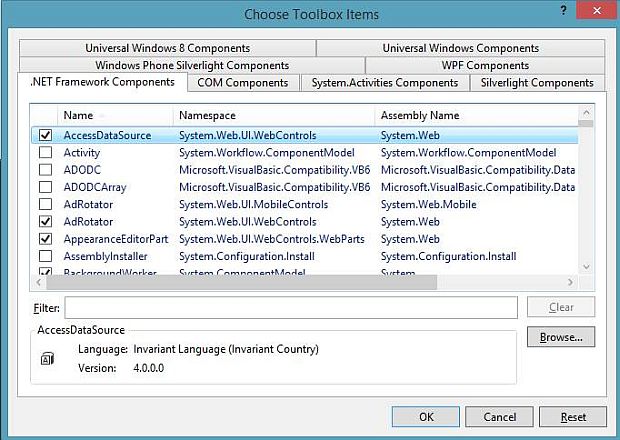Screen dimensions: 620x440
Task: Click the help question mark icon
Action: coord(563,10)
